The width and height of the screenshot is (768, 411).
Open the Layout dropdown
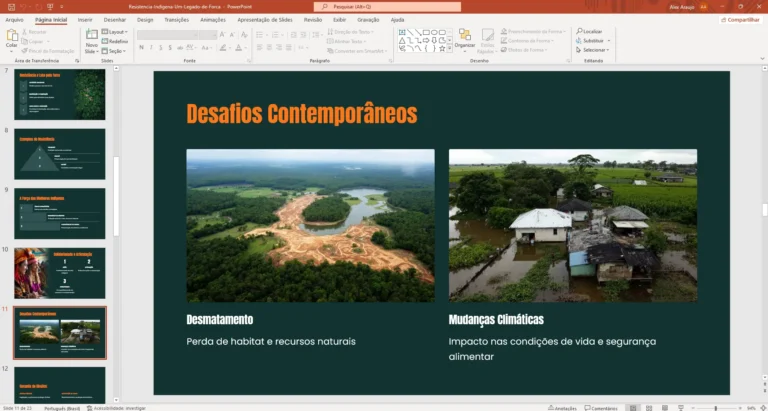(115, 32)
